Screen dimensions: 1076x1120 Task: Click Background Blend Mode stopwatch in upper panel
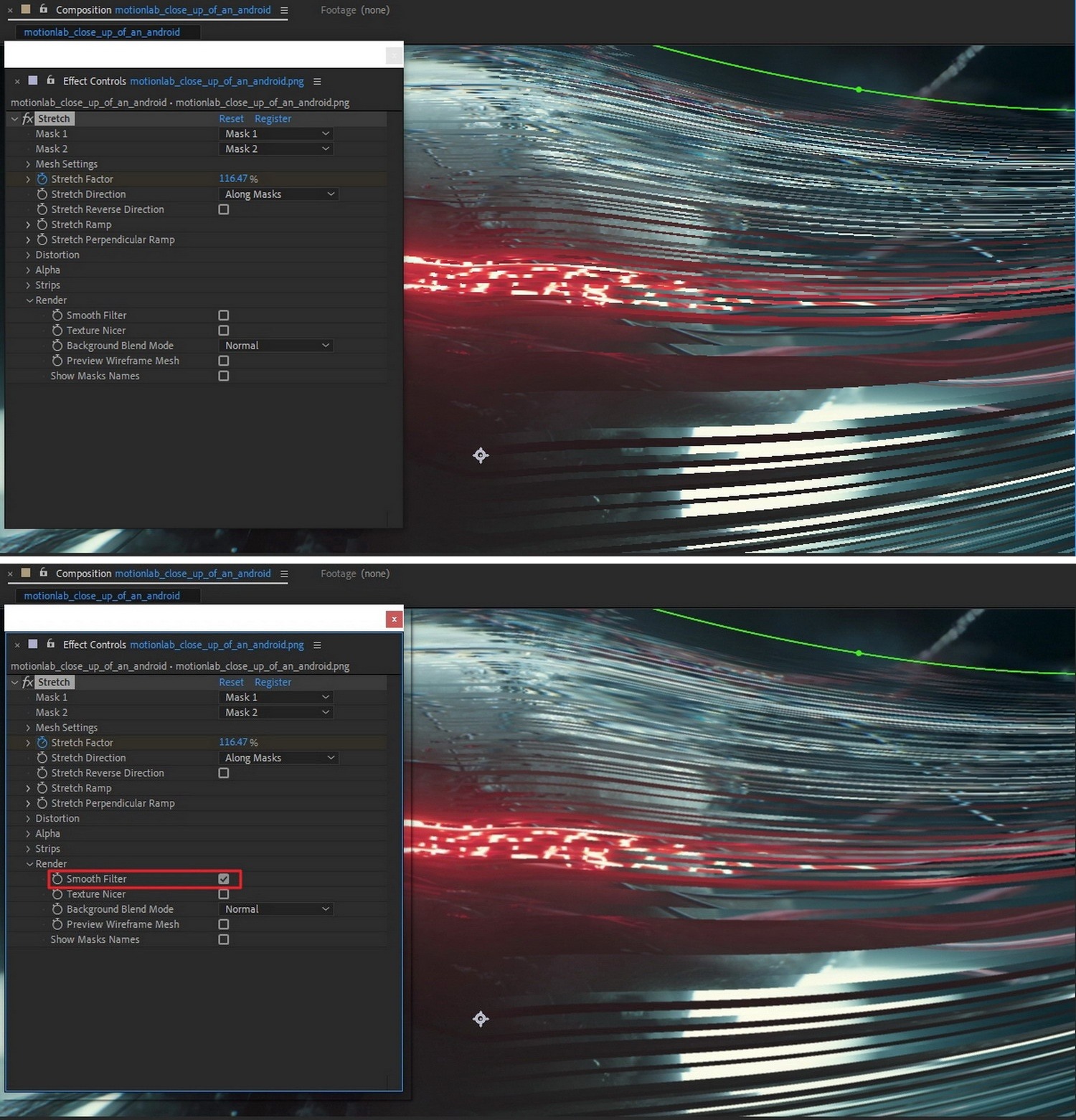click(x=57, y=346)
